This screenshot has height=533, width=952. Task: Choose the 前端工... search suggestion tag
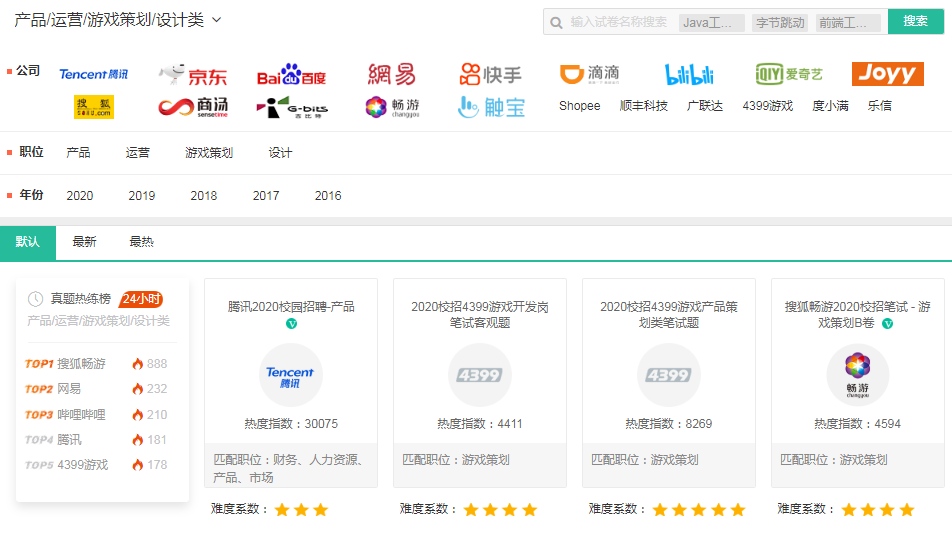[848, 23]
